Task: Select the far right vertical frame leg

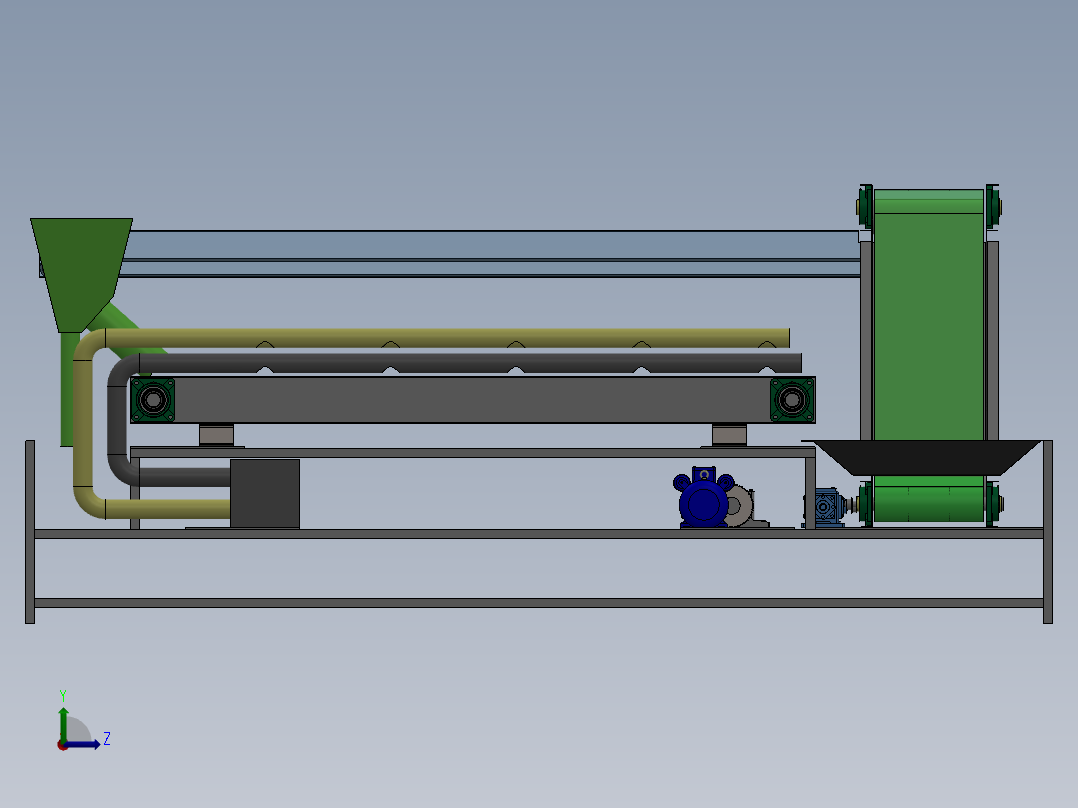Action: click(x=1048, y=532)
